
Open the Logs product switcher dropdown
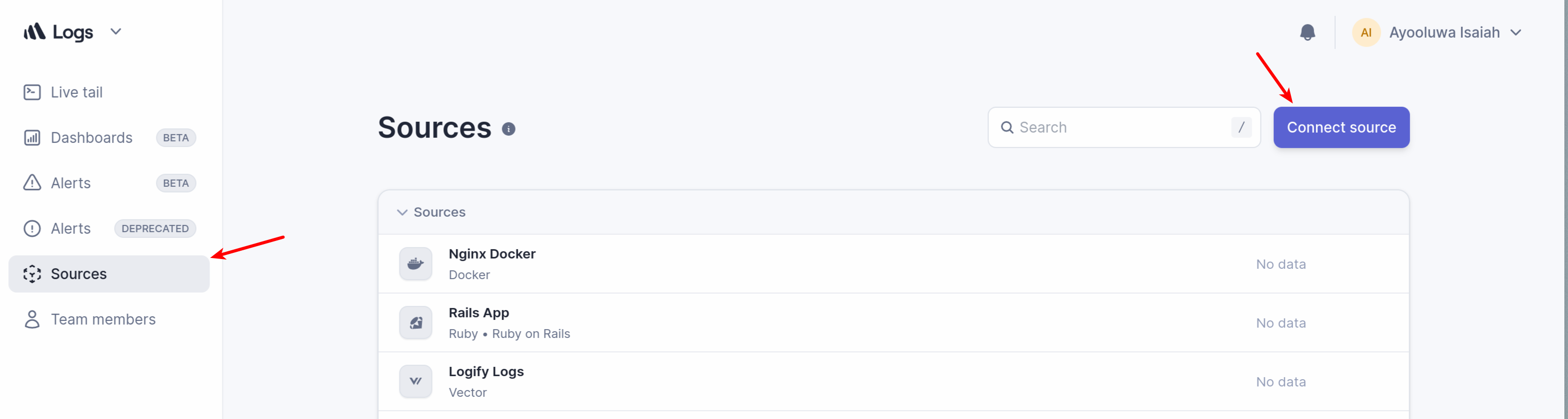point(116,31)
